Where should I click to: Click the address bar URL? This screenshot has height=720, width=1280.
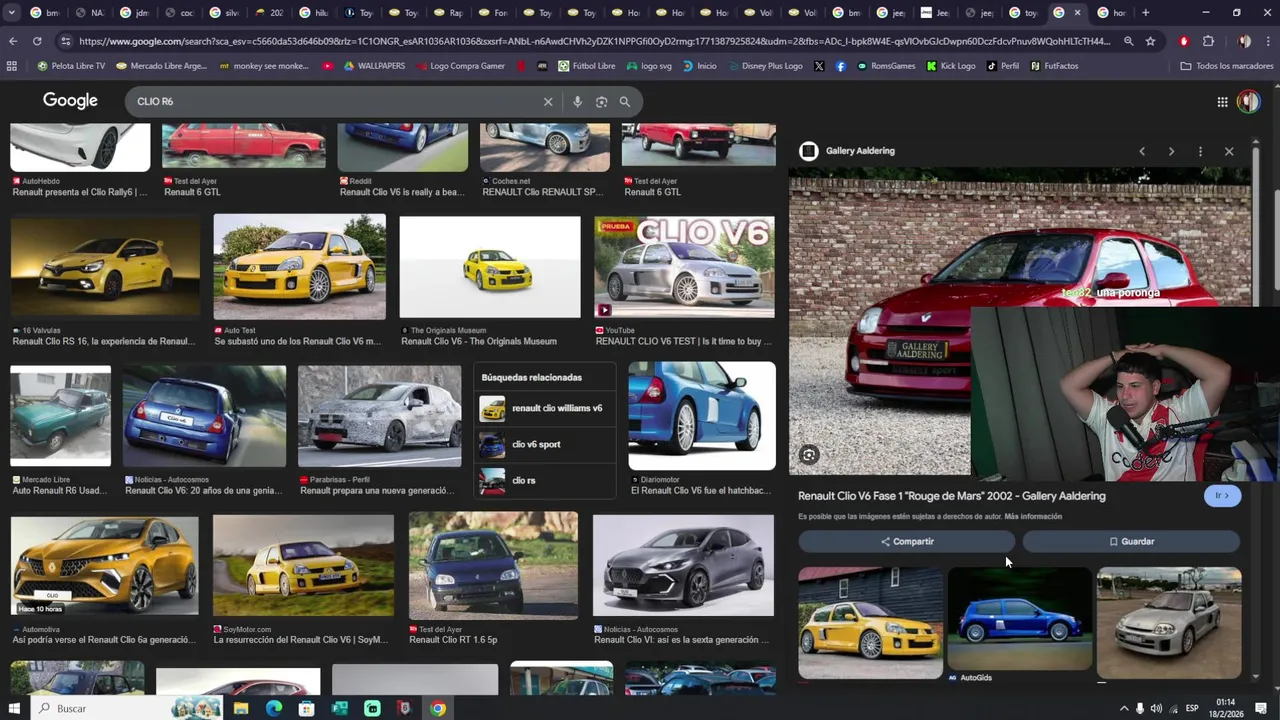(x=595, y=41)
